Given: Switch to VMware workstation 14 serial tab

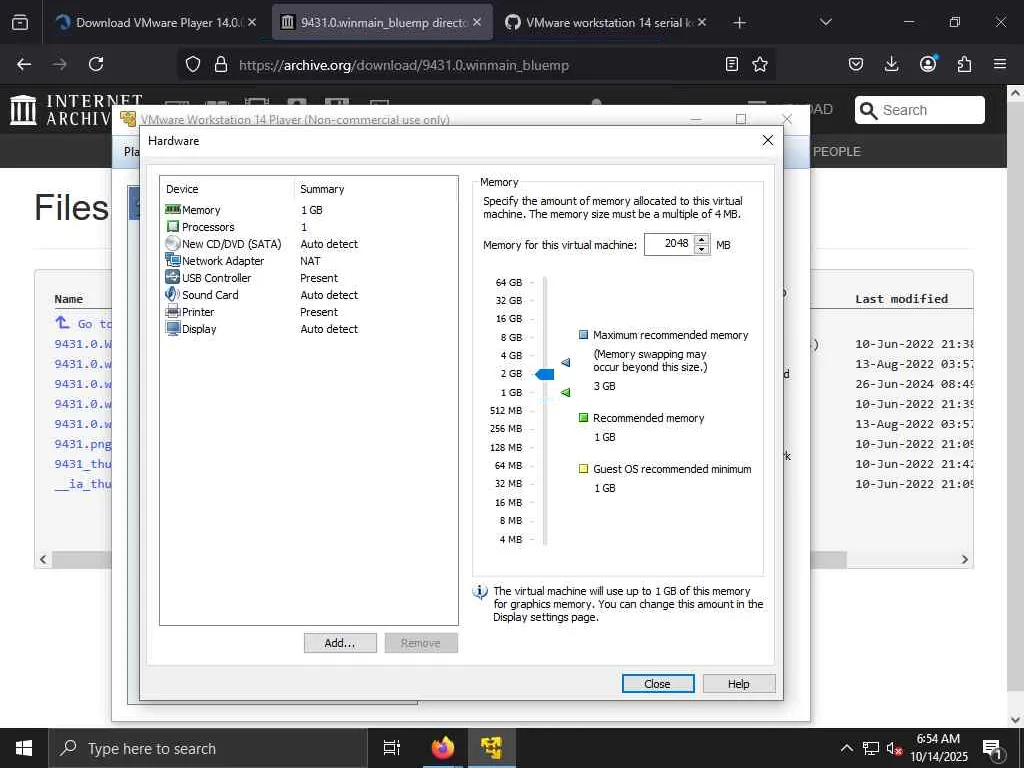Looking at the screenshot, I should click(605, 22).
